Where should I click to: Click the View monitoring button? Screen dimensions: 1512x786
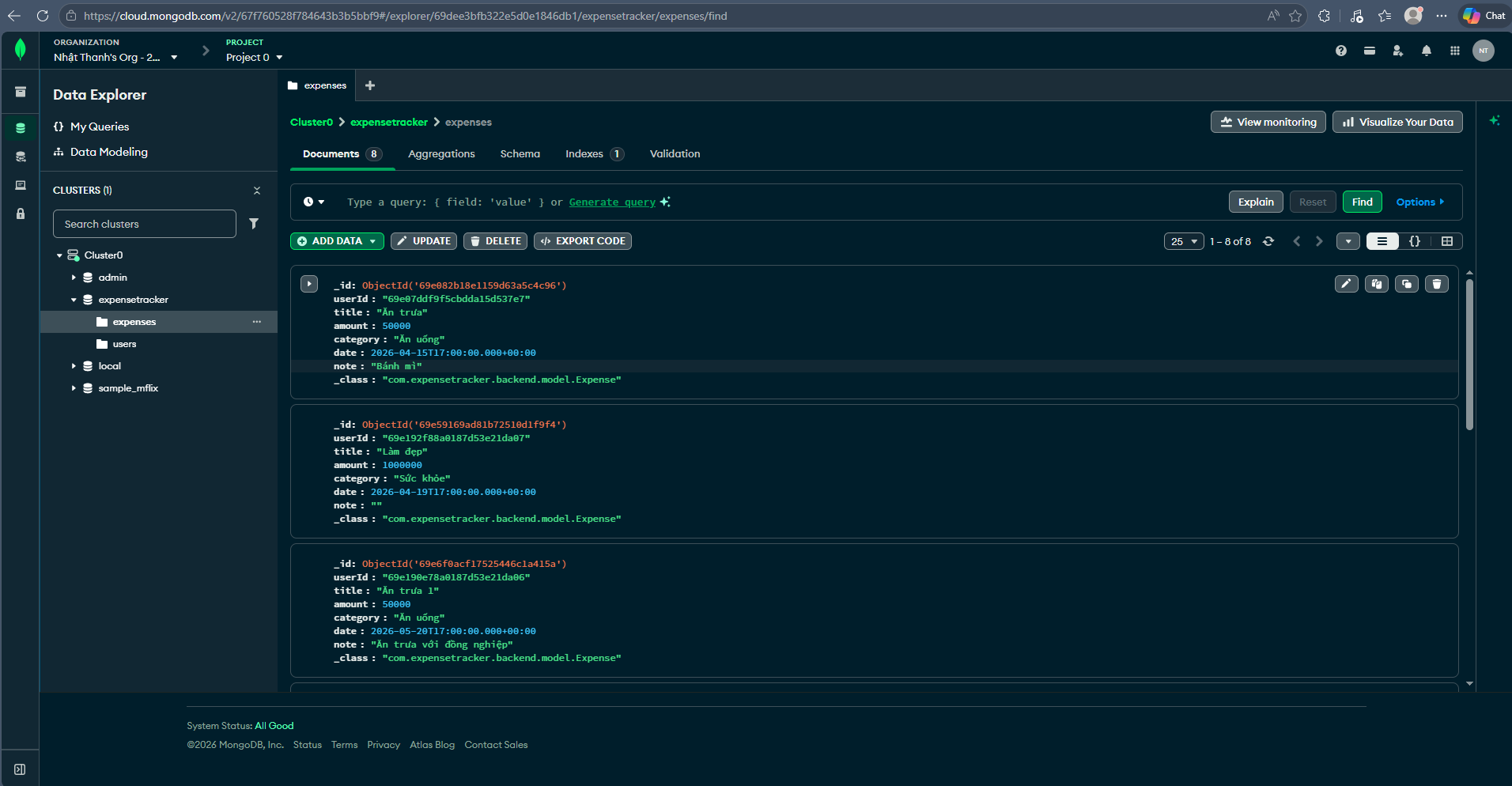[1268, 122]
